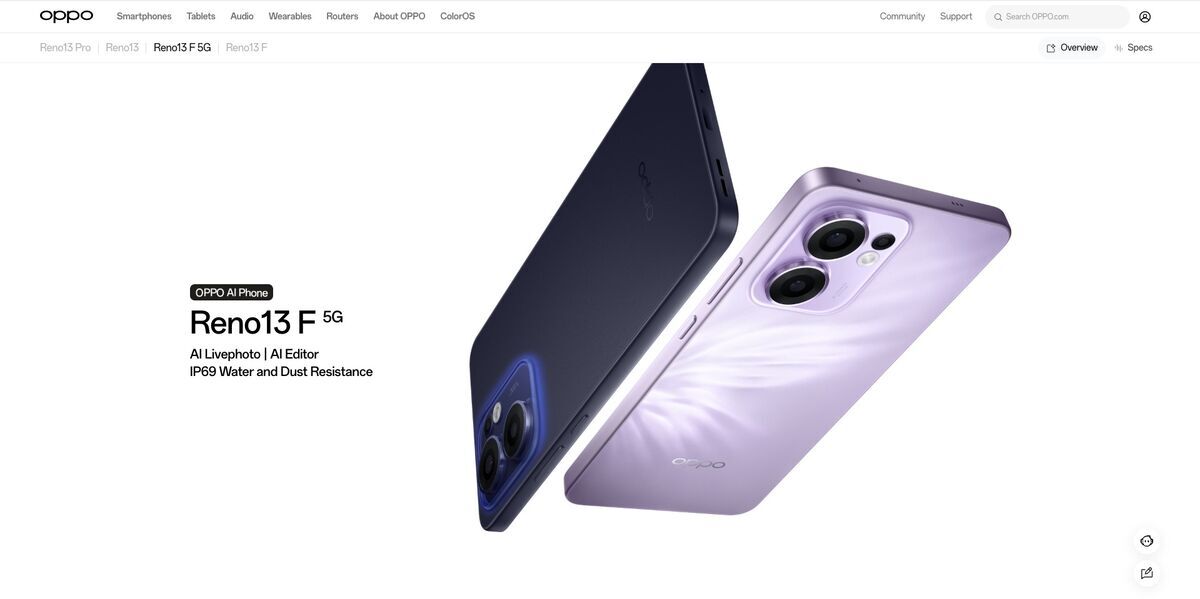
Task: Open the Wearables menu
Action: tap(290, 16)
